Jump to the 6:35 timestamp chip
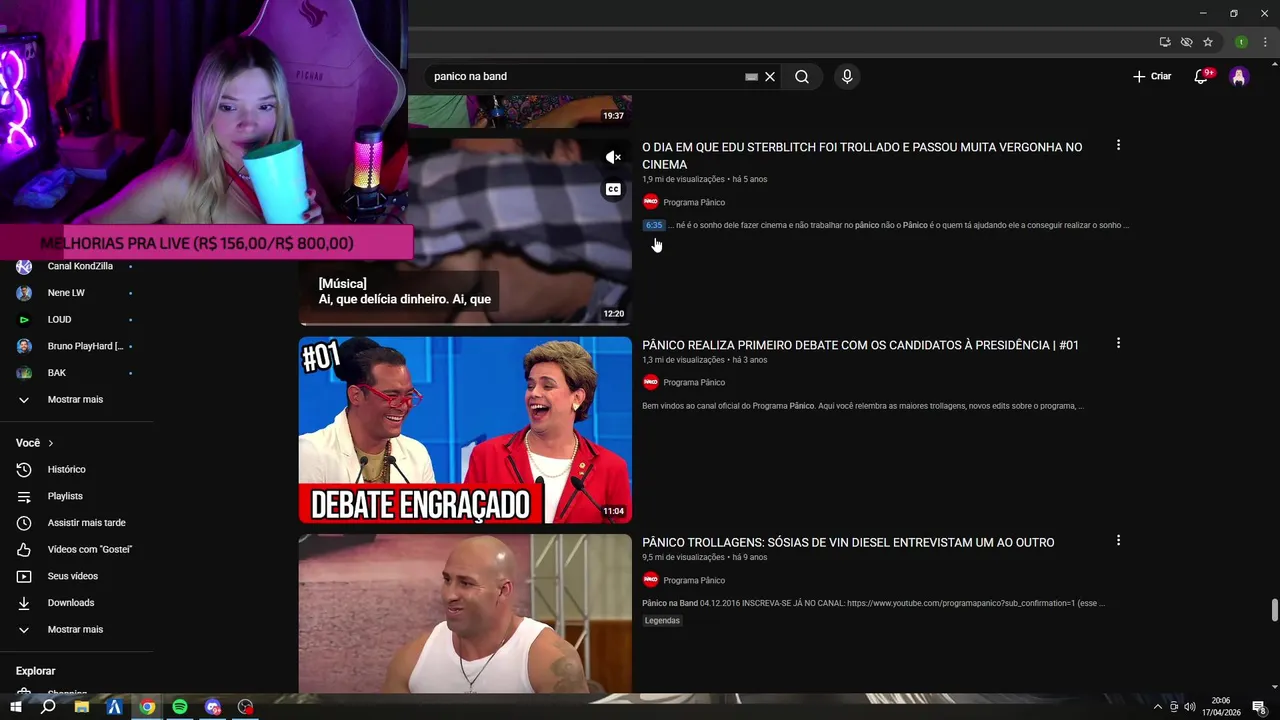The image size is (1280, 720). click(654, 225)
